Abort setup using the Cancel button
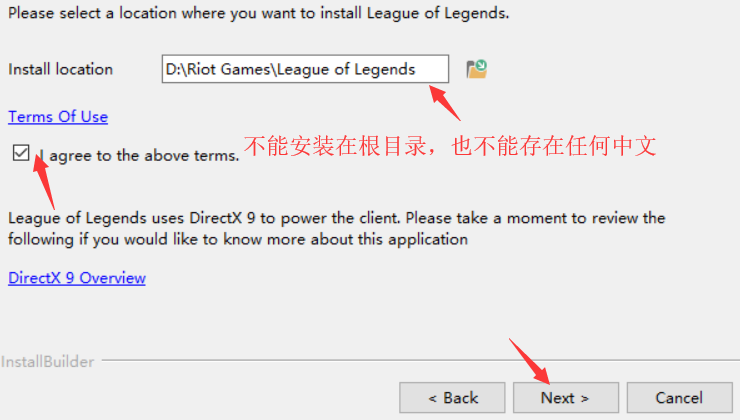 point(680,398)
